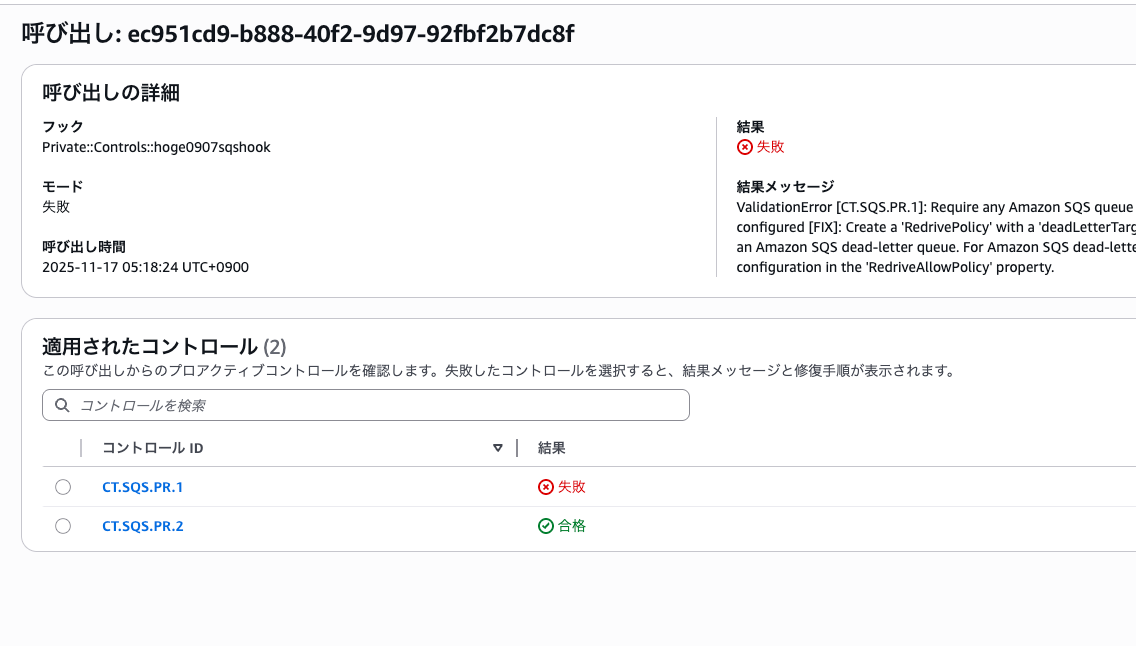The image size is (1136, 646).
Task: Click the red failure icon in CT.SQS.PR.1 row
Action: click(x=545, y=487)
